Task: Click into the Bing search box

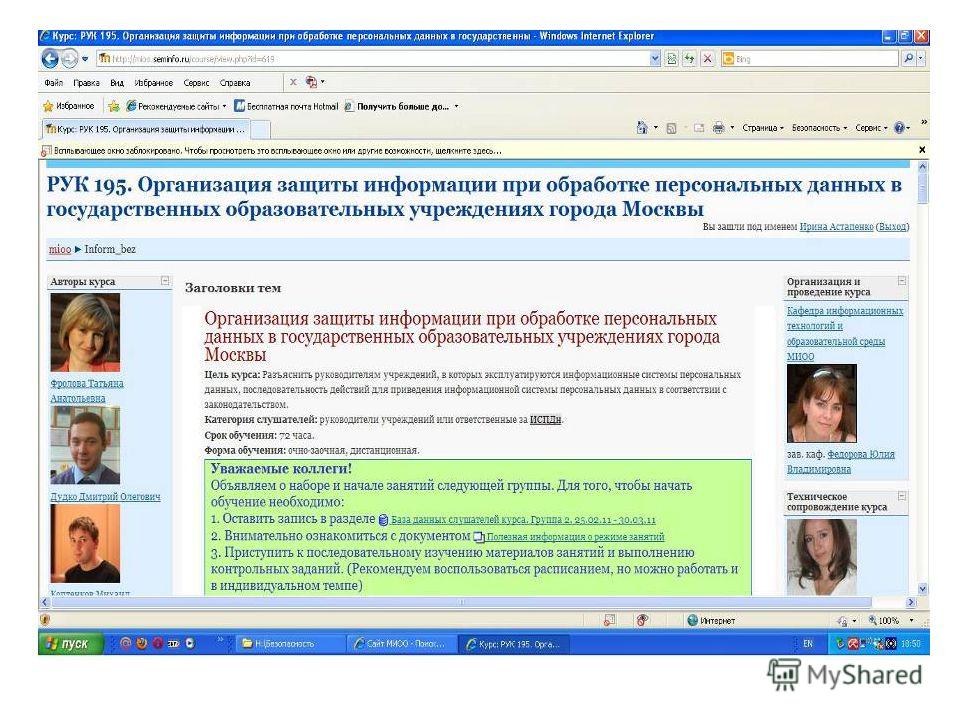Action: pos(816,59)
